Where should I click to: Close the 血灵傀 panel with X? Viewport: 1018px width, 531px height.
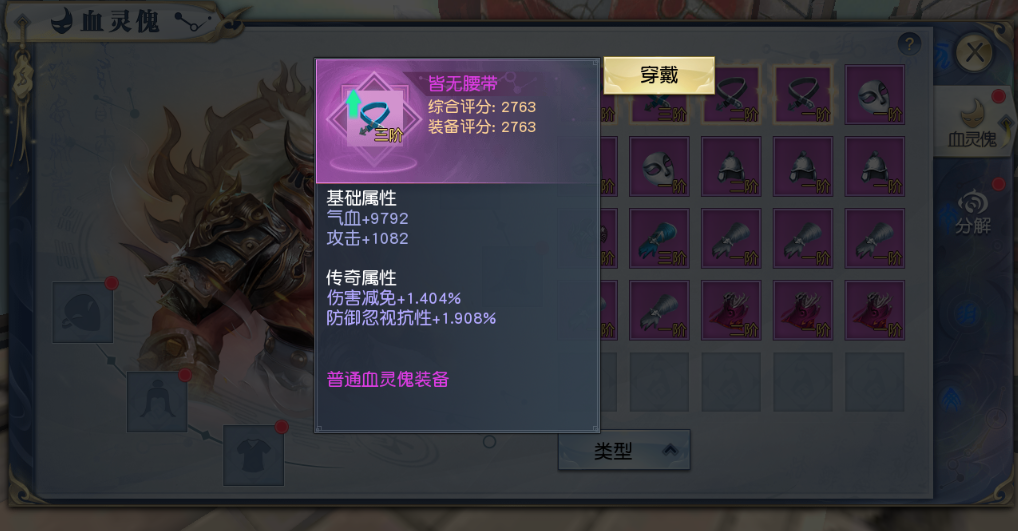975,52
